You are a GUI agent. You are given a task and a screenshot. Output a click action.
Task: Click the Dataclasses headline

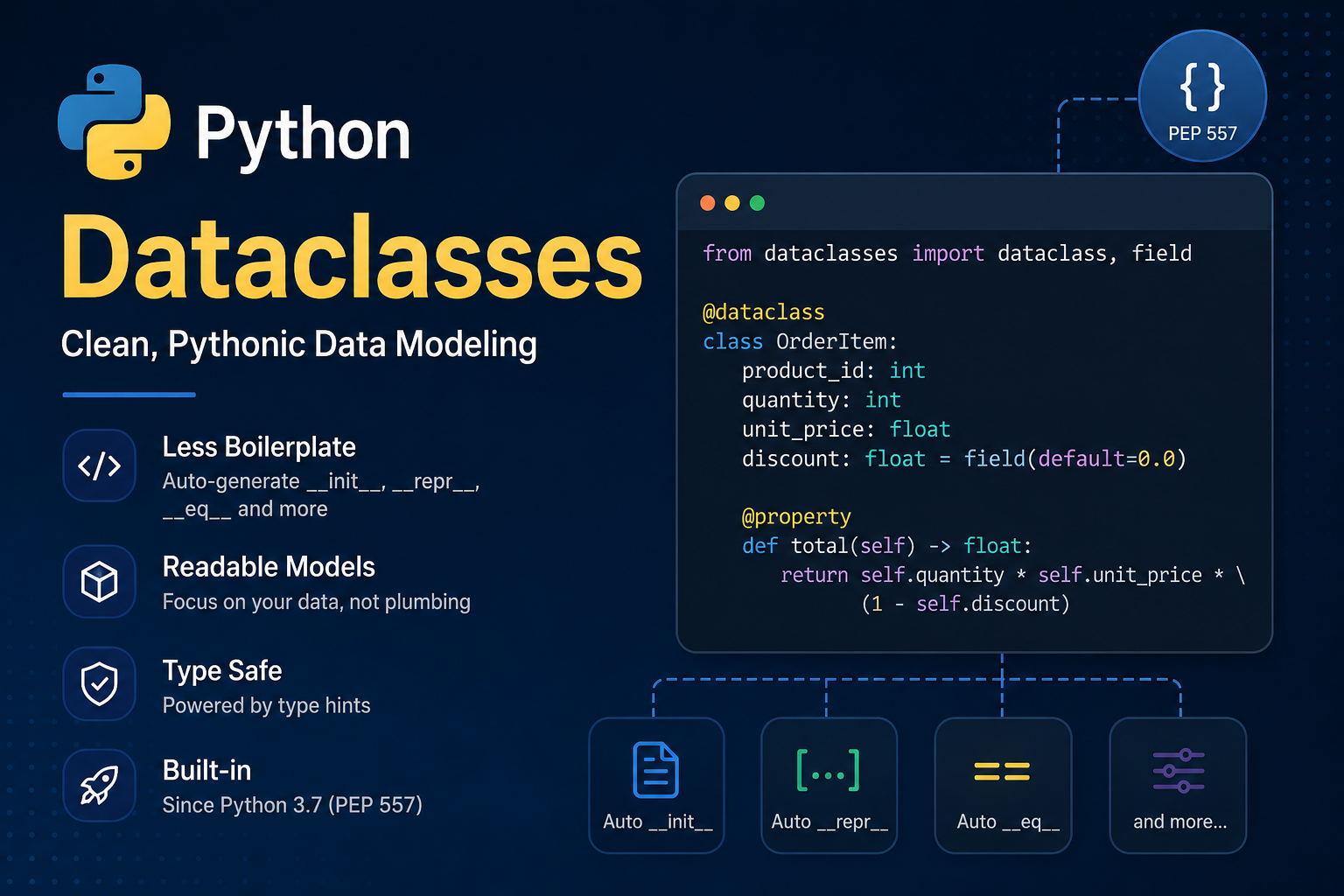point(352,257)
